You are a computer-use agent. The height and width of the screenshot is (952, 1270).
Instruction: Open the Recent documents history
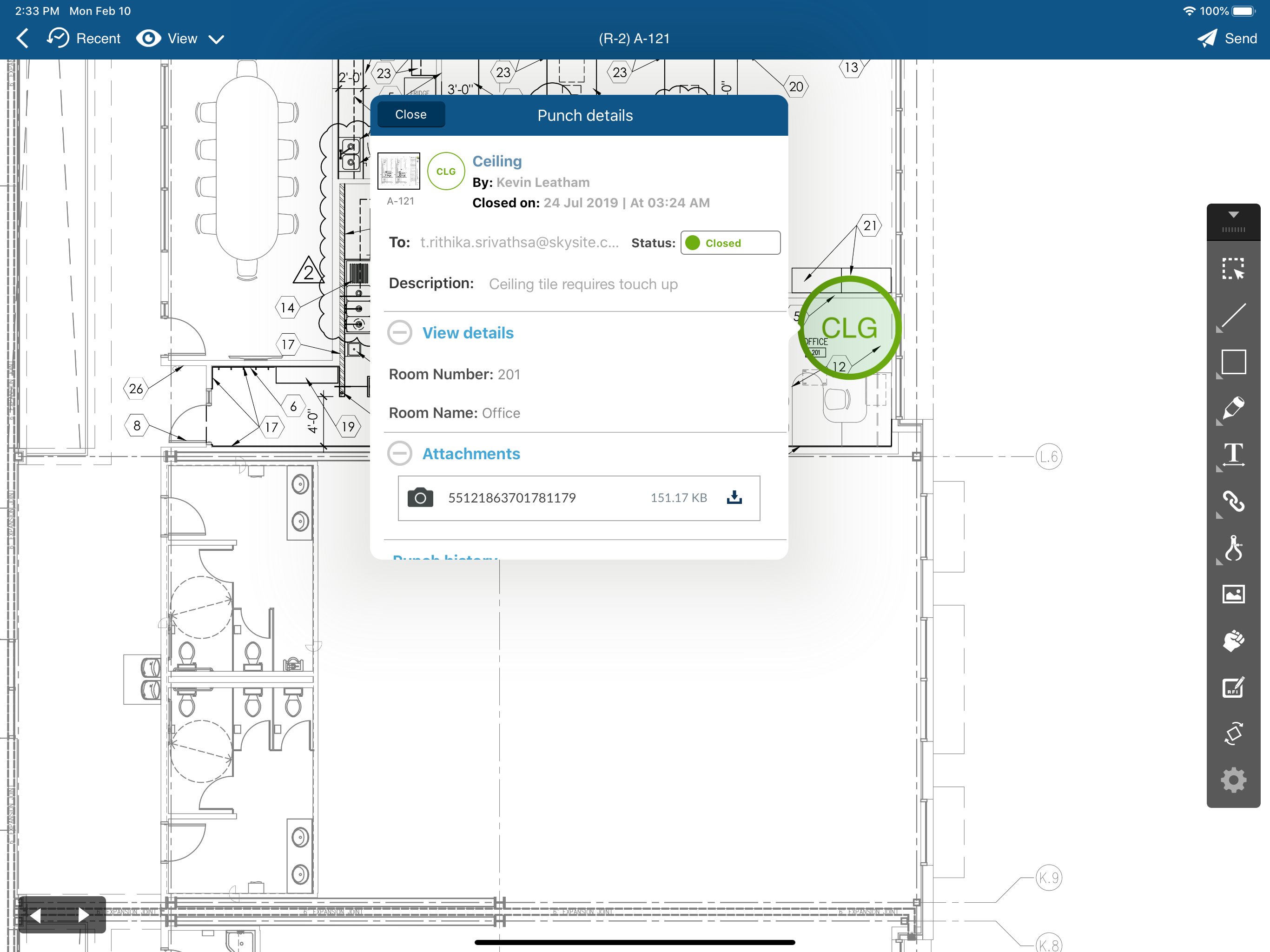click(84, 39)
